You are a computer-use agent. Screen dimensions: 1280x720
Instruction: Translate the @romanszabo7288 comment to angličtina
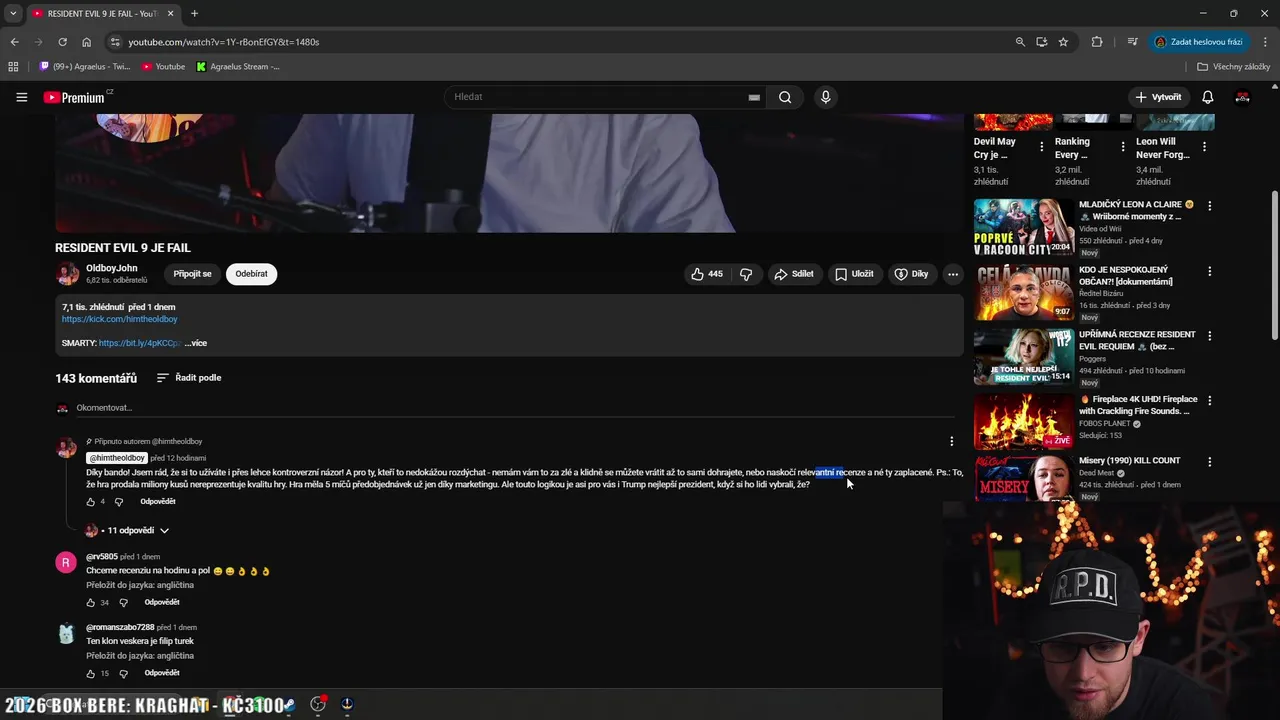coord(140,656)
